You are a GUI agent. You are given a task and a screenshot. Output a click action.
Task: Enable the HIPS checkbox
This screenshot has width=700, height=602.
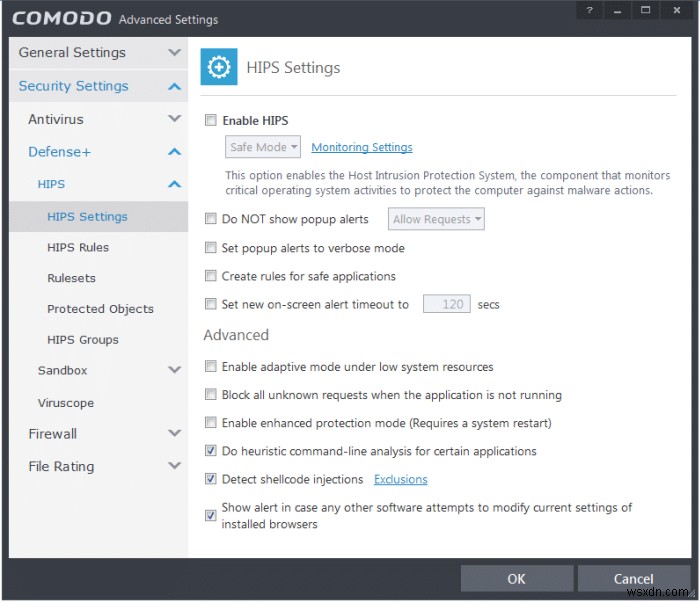(x=211, y=120)
